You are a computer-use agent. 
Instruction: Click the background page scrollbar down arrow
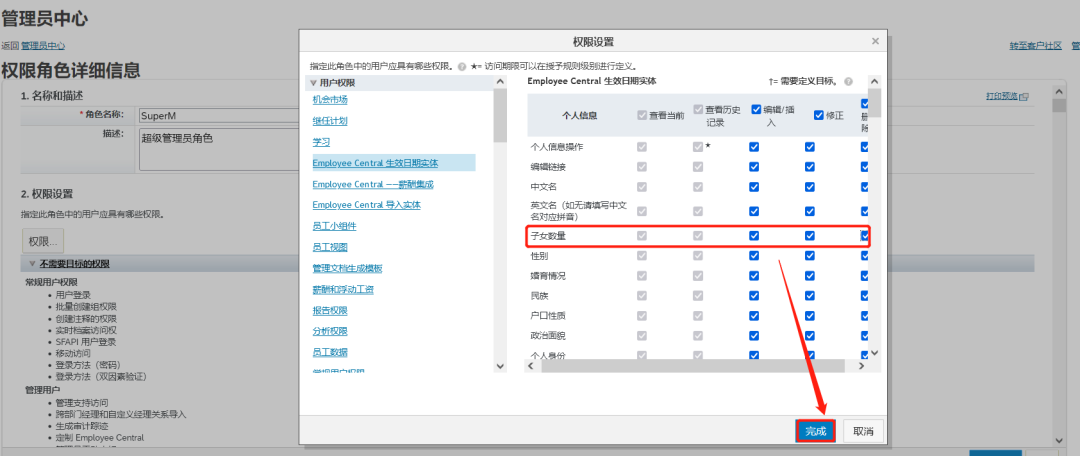pyautogui.click(x=1059, y=439)
